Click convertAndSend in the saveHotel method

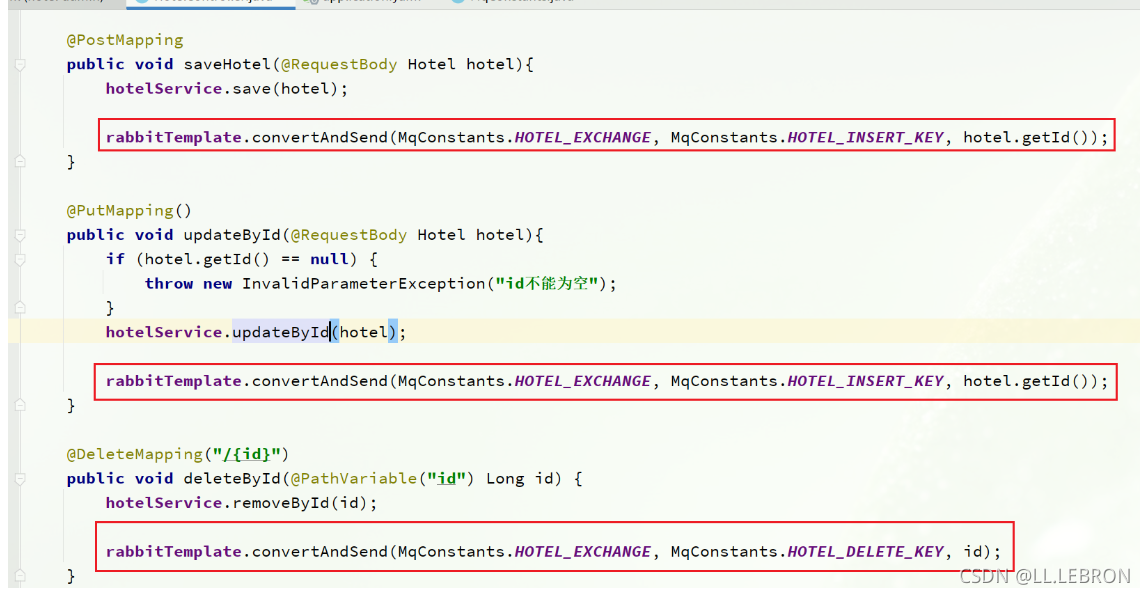click(x=320, y=137)
